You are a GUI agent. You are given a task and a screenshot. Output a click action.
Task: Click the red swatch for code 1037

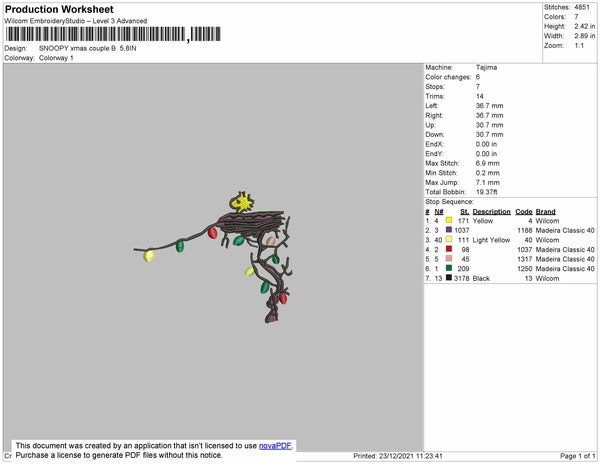(449, 249)
